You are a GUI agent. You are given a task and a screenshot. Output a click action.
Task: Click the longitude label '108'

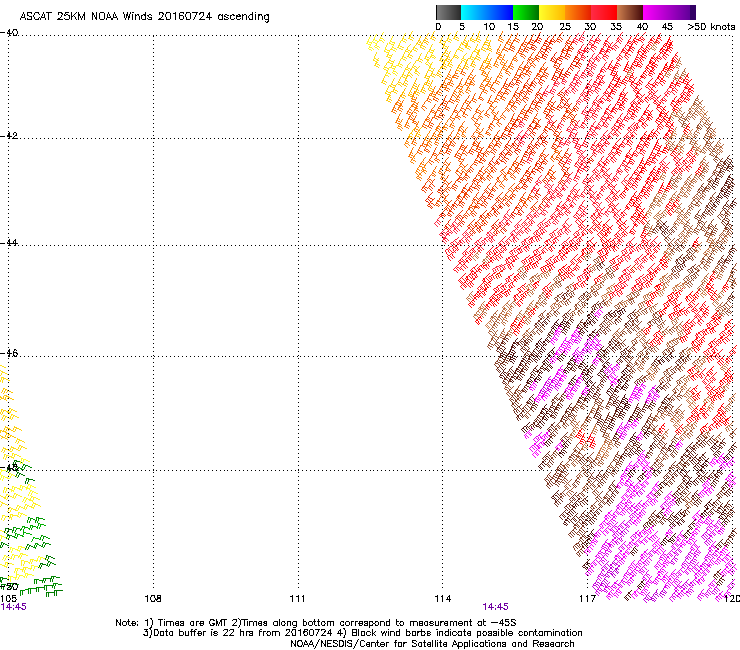(x=153, y=599)
